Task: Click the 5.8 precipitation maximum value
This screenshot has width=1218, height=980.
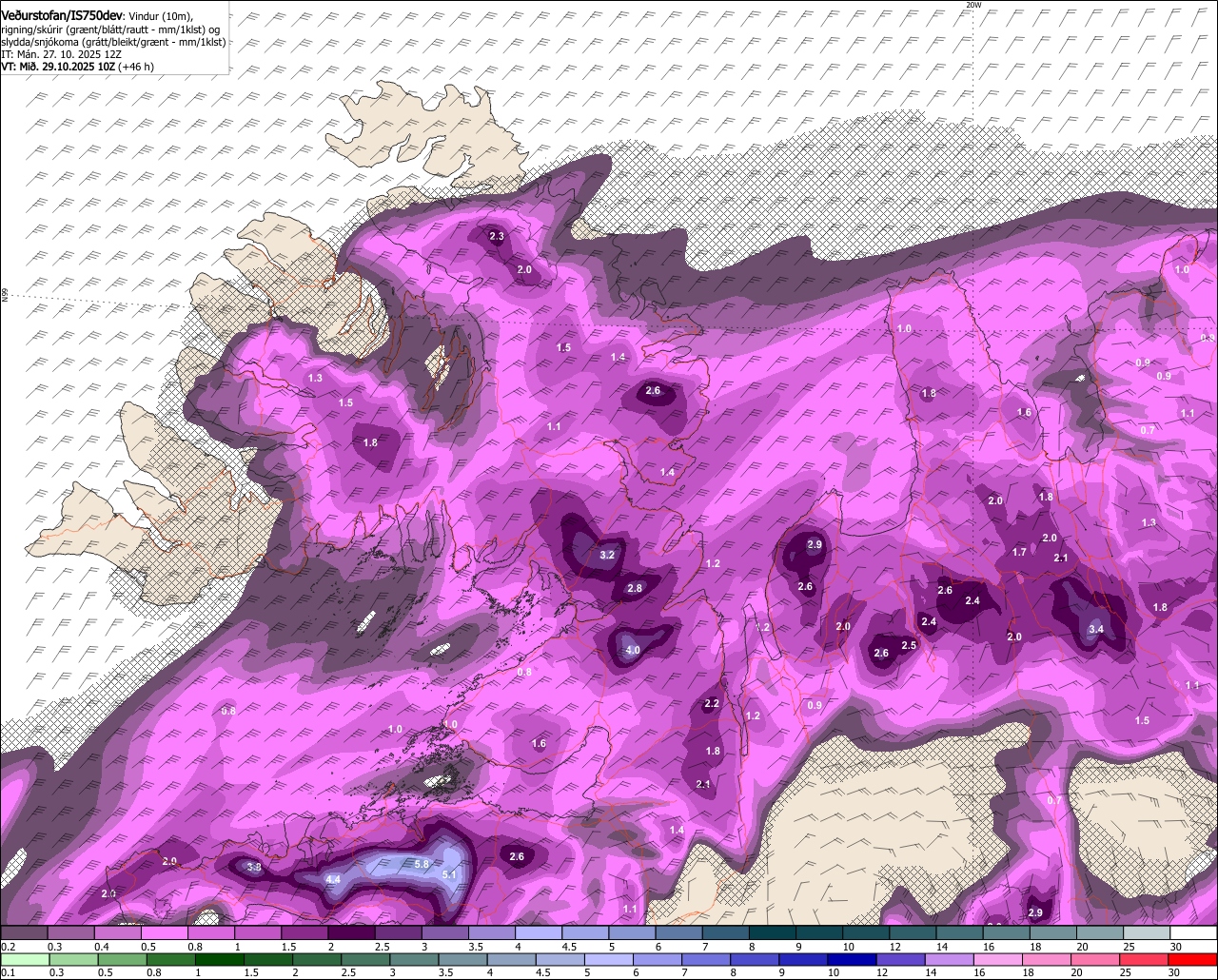Action: tap(422, 863)
